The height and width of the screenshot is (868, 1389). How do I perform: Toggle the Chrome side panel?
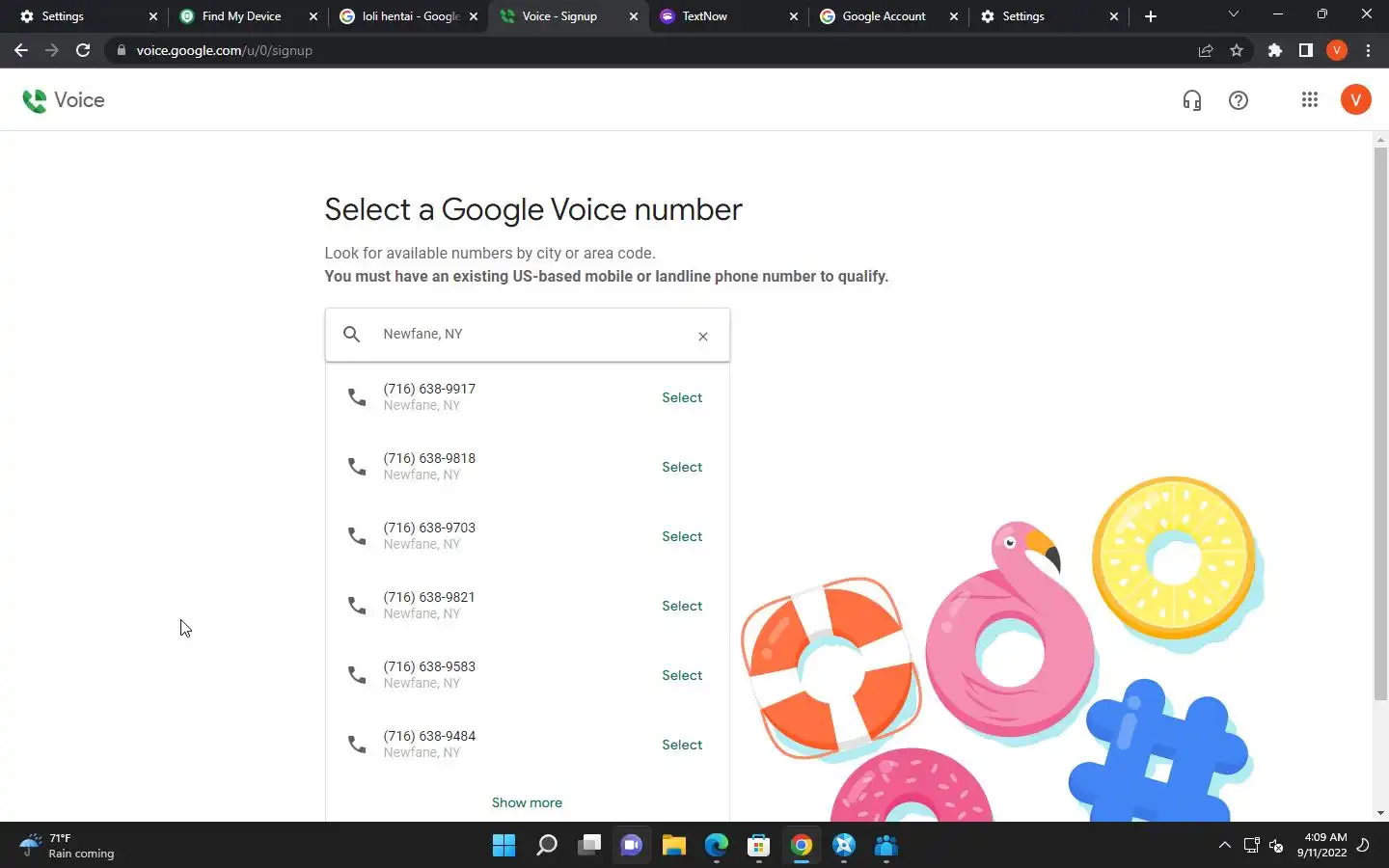pos(1306,50)
